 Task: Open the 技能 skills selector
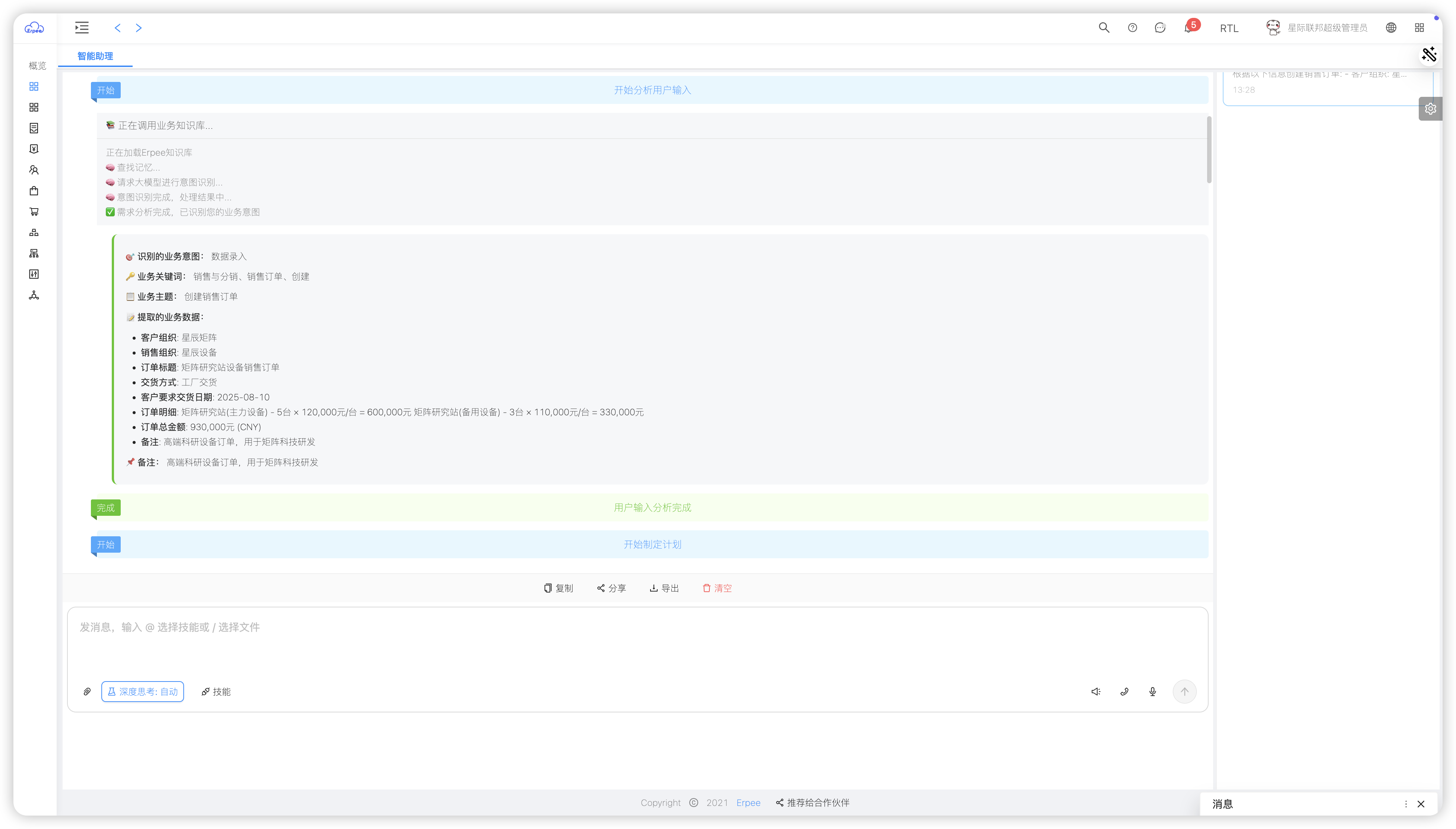pos(216,691)
